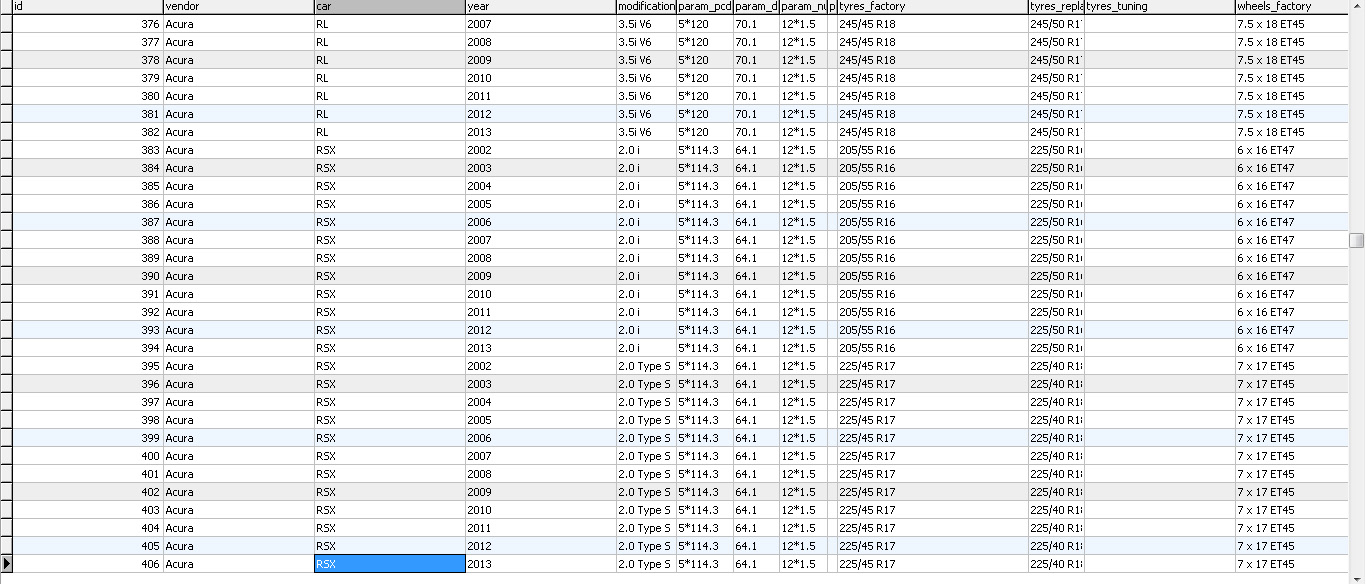Click the row selector for row 393
This screenshot has width=1366, height=584.
click(6, 330)
